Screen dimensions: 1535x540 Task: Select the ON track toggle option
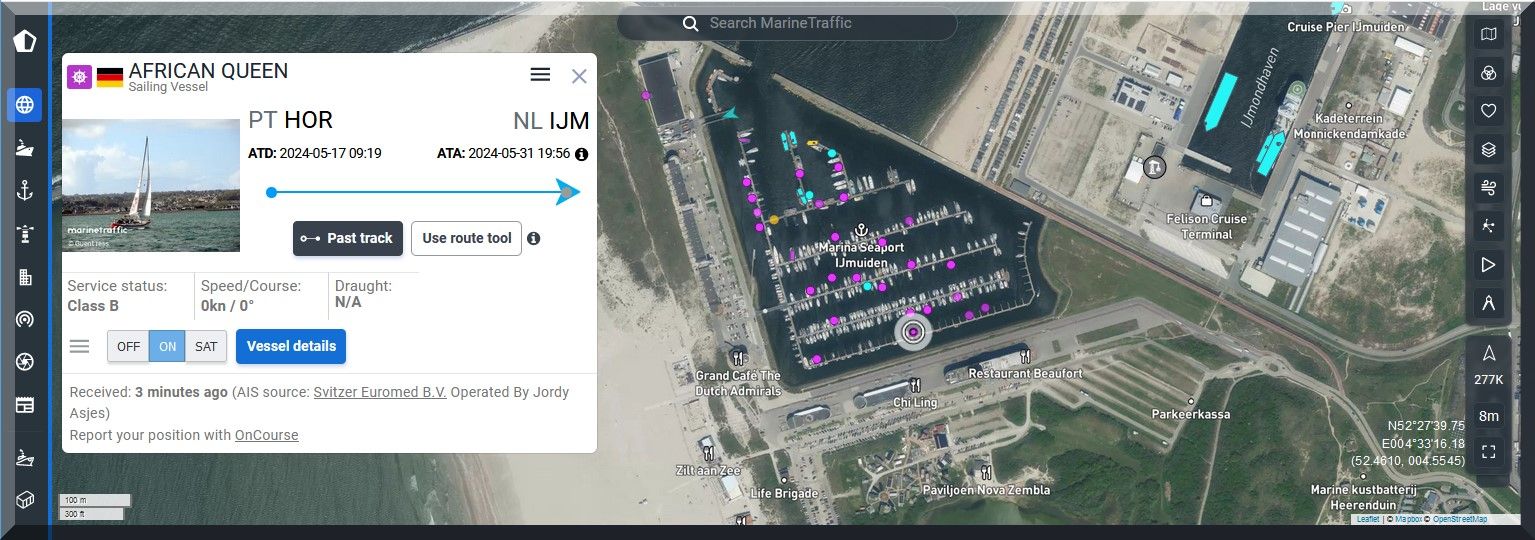tap(167, 347)
